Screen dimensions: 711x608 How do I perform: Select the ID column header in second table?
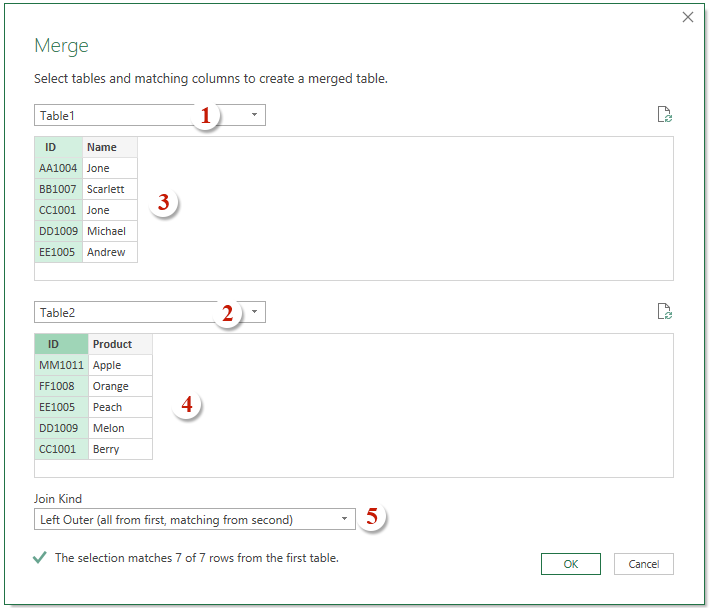pyautogui.click(x=61, y=344)
